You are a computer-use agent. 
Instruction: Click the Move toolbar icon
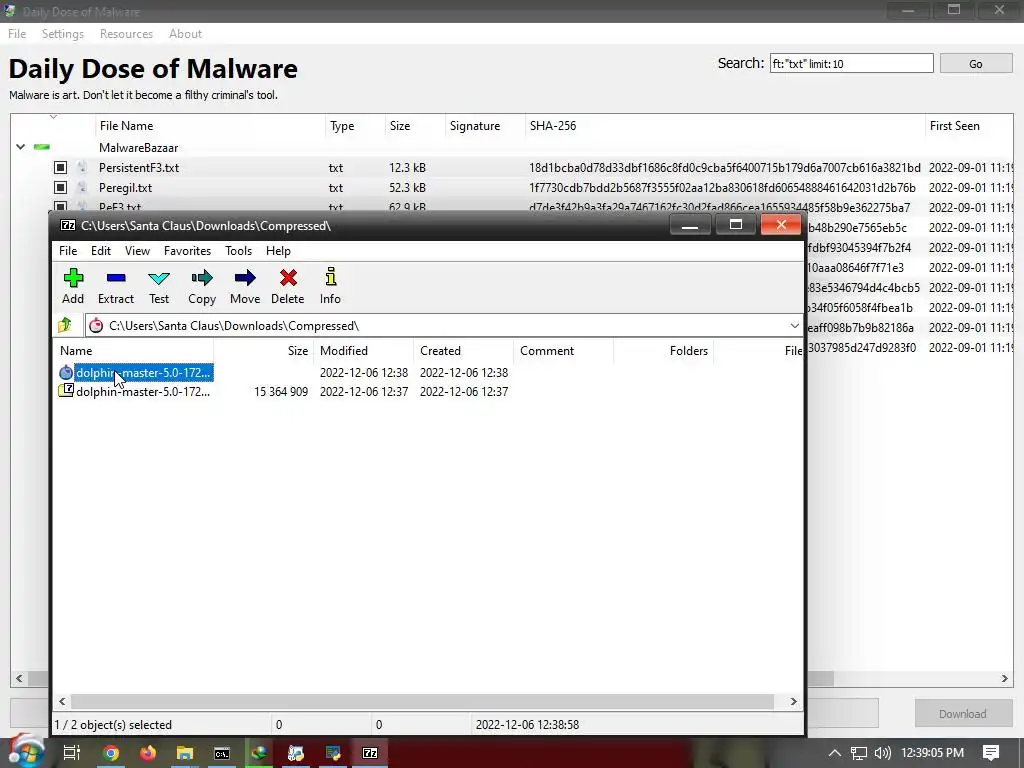(x=245, y=278)
